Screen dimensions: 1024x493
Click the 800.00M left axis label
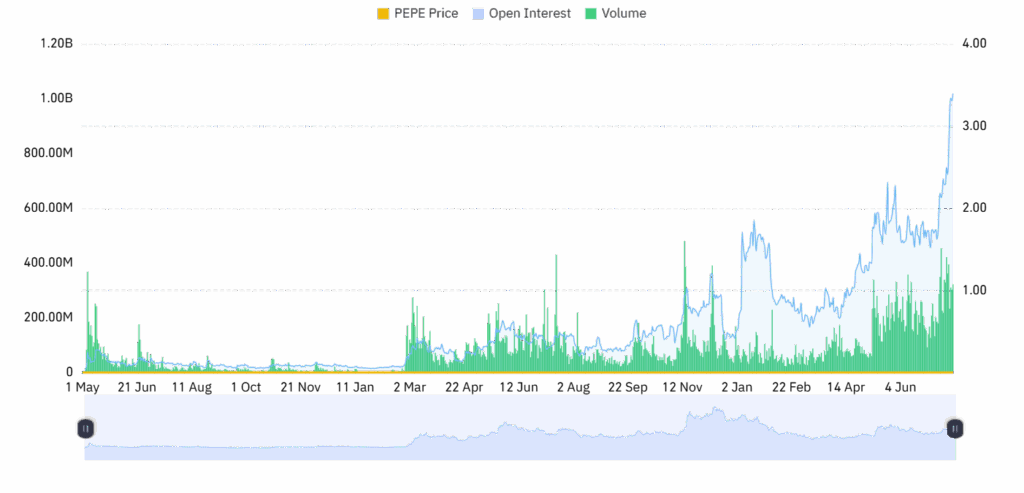tap(50, 153)
